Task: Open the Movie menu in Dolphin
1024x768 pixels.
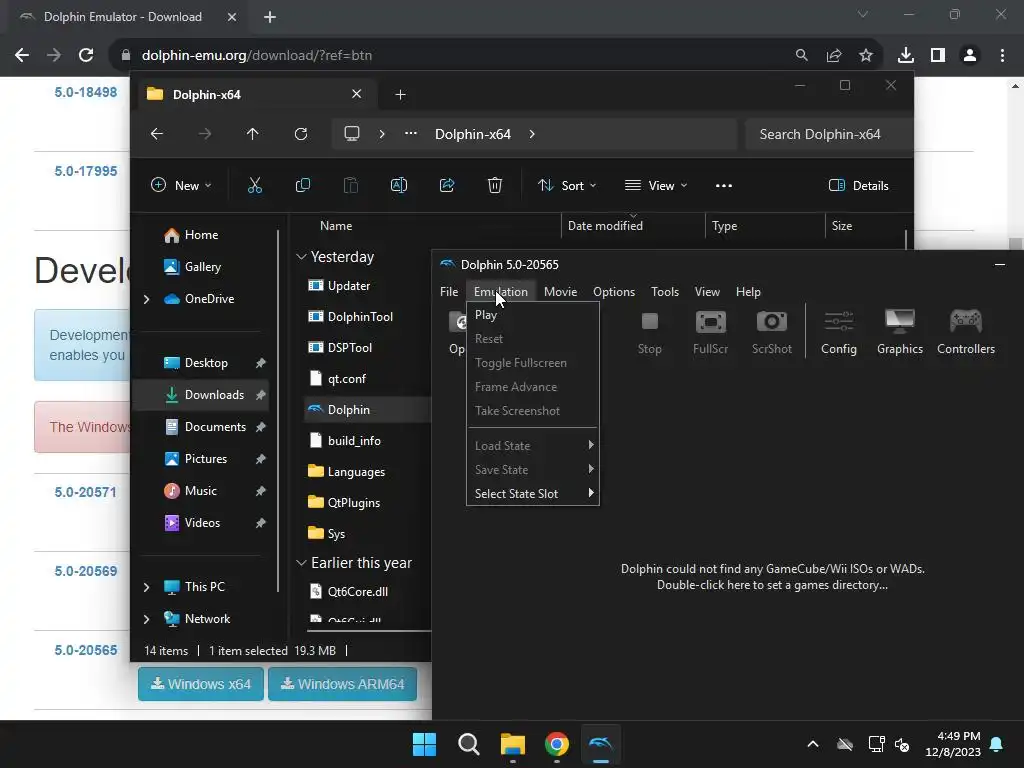Action: (560, 292)
